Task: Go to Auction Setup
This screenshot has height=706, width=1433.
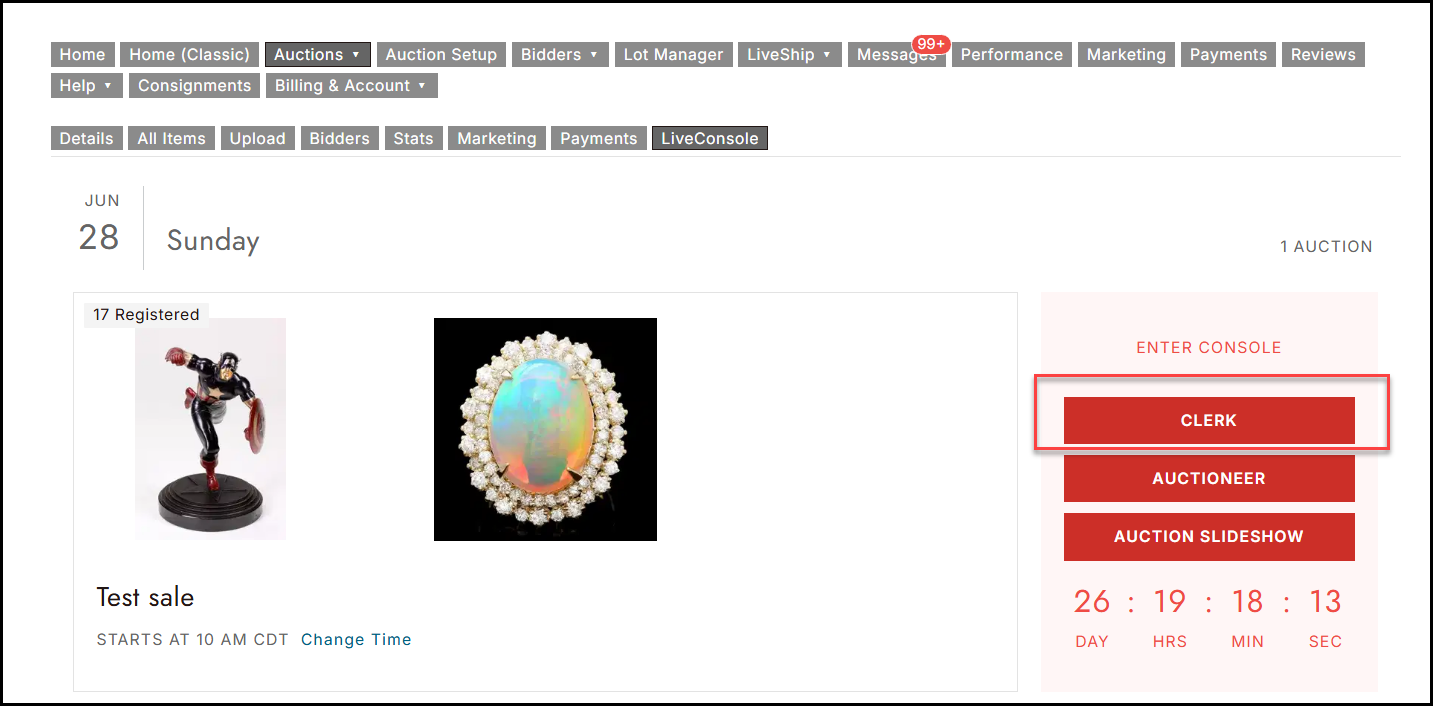Action: 441,55
